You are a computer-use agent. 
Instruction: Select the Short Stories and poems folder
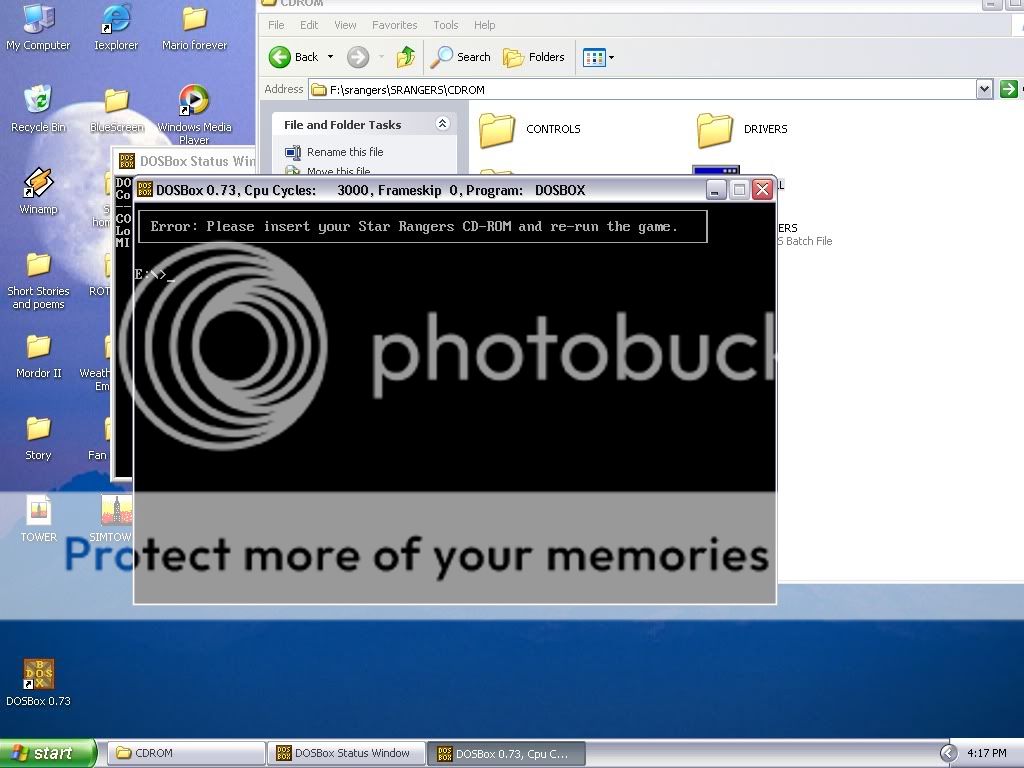pos(38,281)
